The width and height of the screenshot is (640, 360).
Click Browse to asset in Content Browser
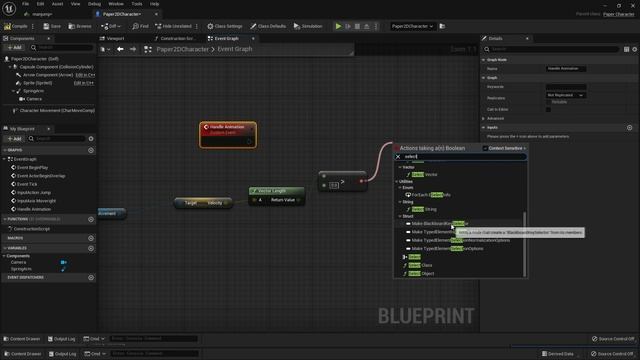[x=80, y=26]
